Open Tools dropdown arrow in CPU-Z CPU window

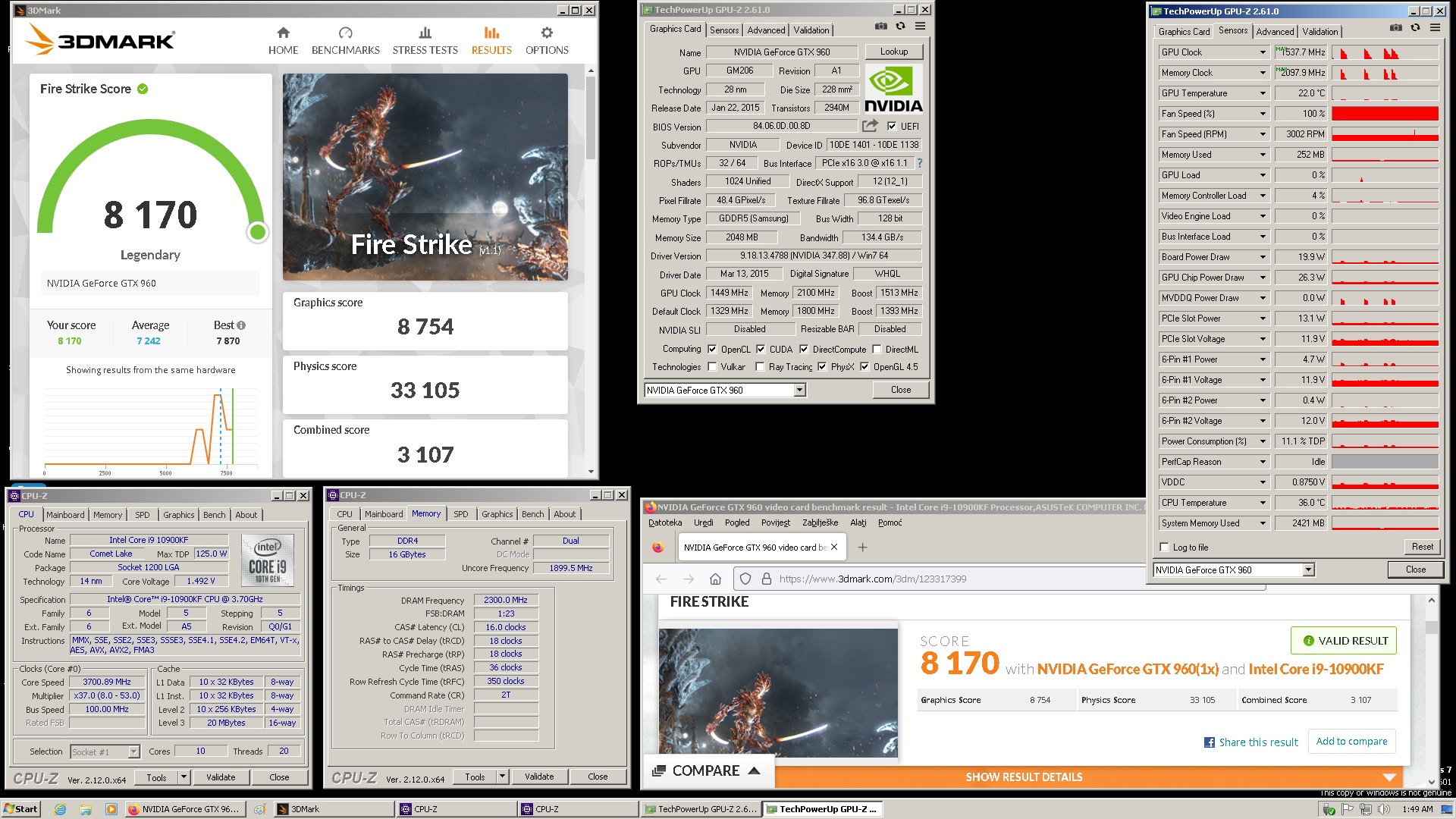pyautogui.click(x=183, y=777)
